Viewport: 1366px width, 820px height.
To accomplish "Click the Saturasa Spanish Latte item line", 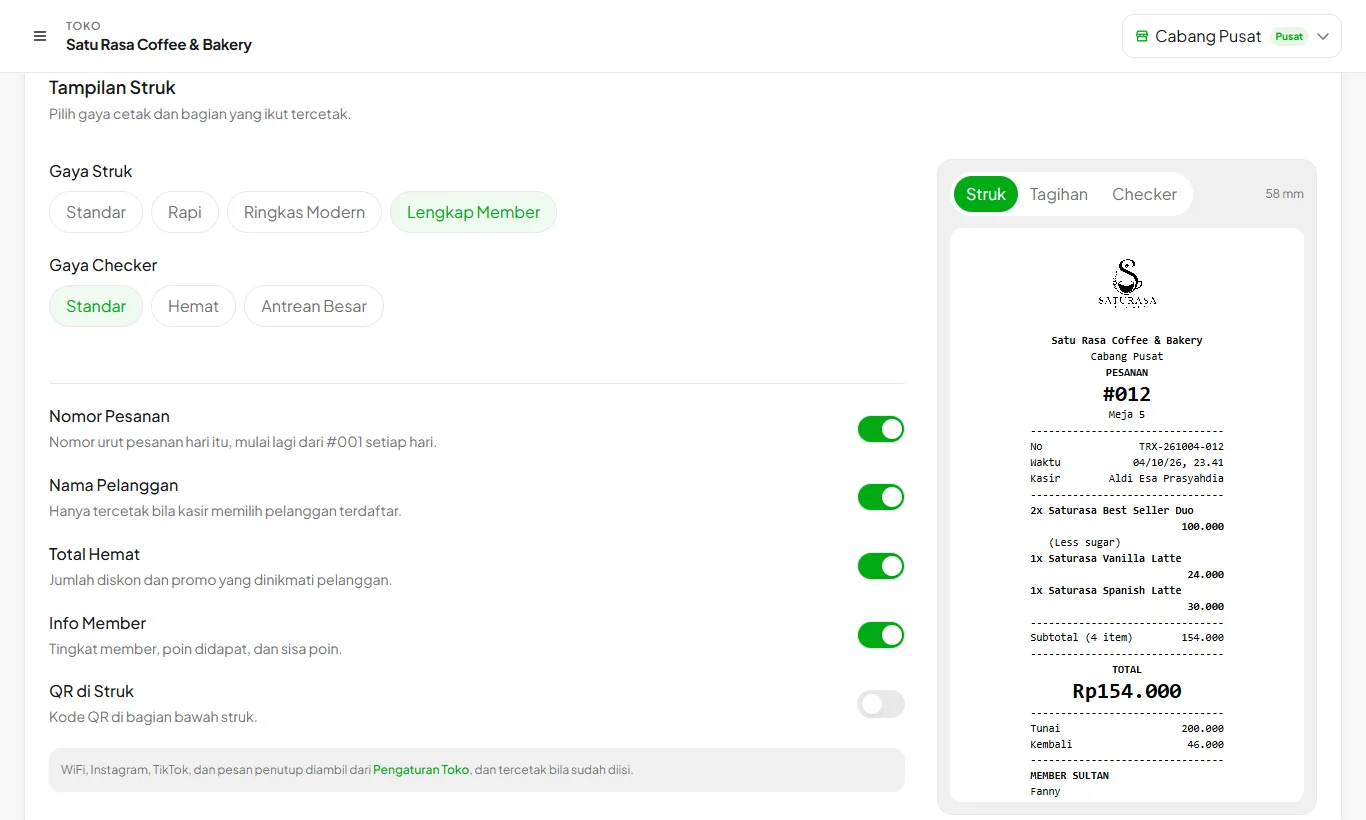I will pyautogui.click(x=1106, y=591).
